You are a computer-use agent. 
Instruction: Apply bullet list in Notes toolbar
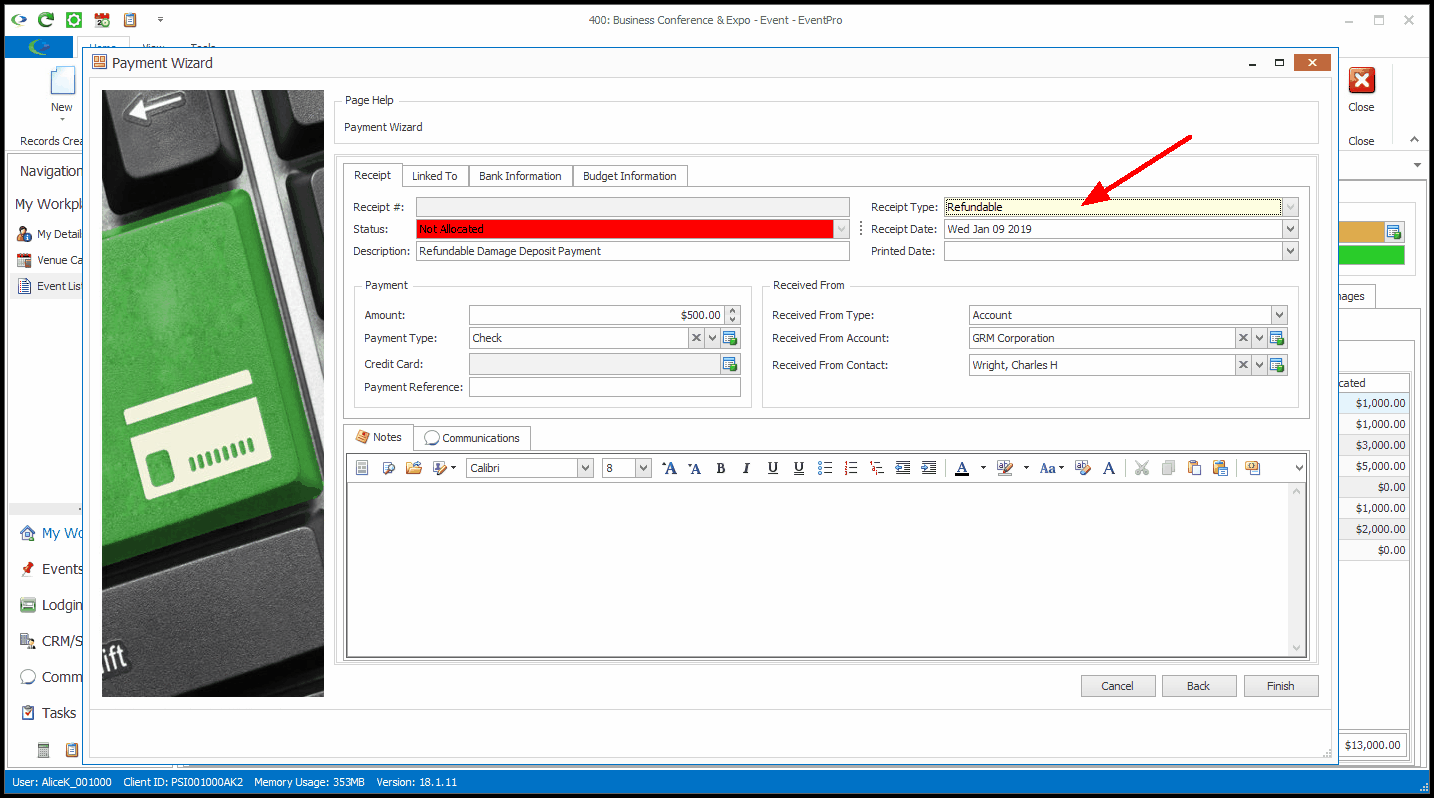tap(825, 468)
